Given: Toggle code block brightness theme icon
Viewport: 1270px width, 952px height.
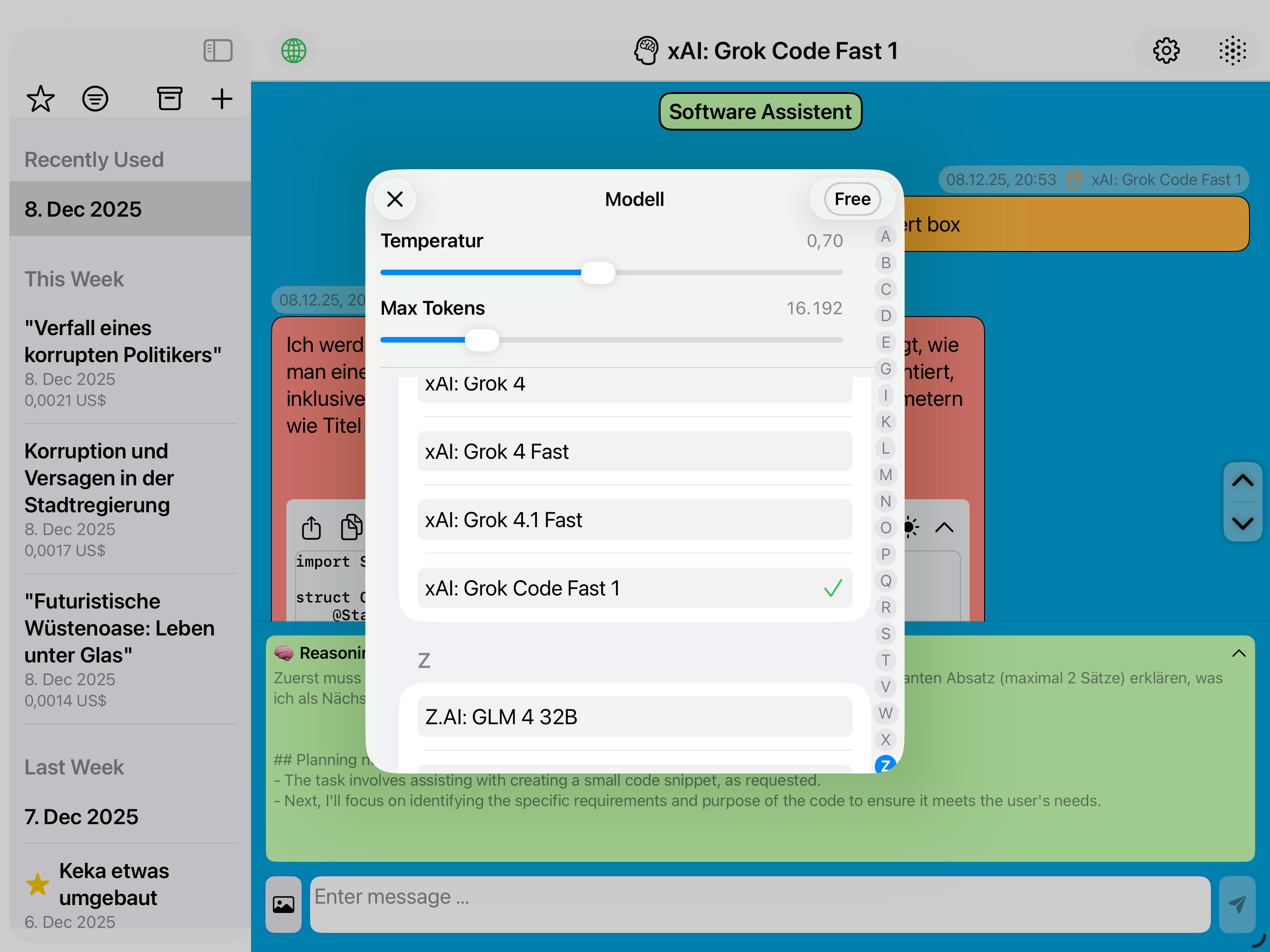Looking at the screenshot, I should point(911,527).
